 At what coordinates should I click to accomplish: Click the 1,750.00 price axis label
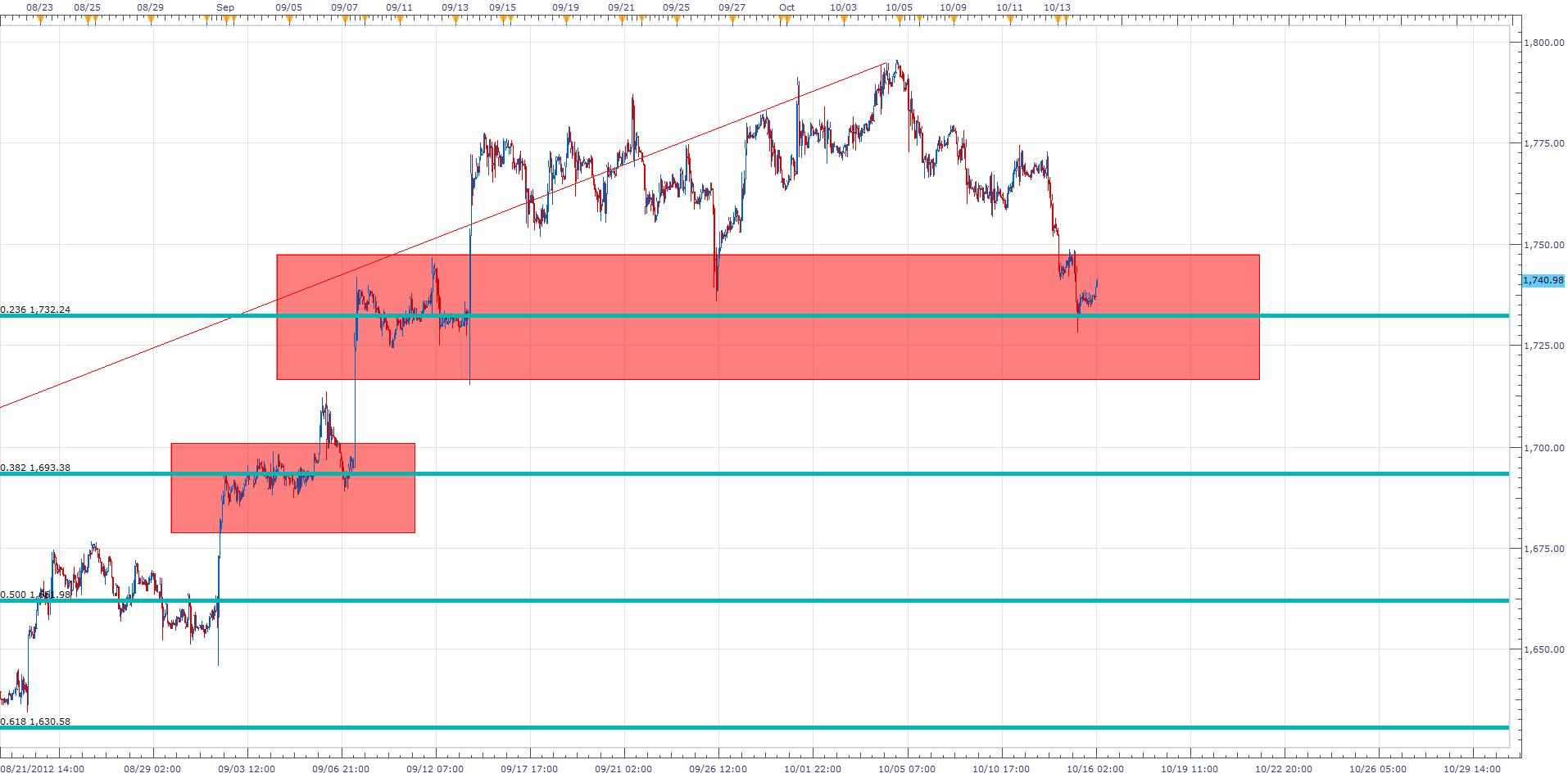(1544, 245)
